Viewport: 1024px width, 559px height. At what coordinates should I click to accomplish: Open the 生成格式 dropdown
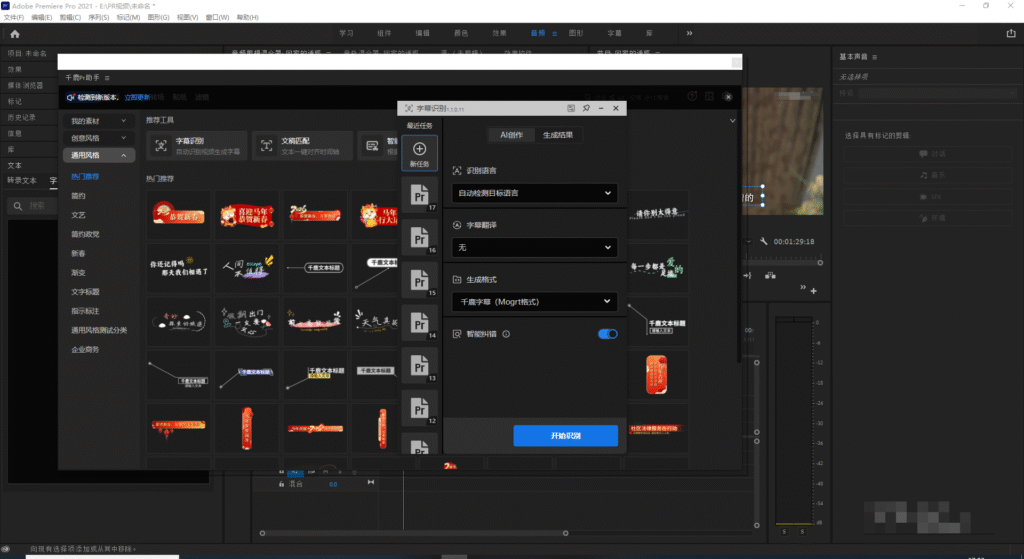[535, 301]
